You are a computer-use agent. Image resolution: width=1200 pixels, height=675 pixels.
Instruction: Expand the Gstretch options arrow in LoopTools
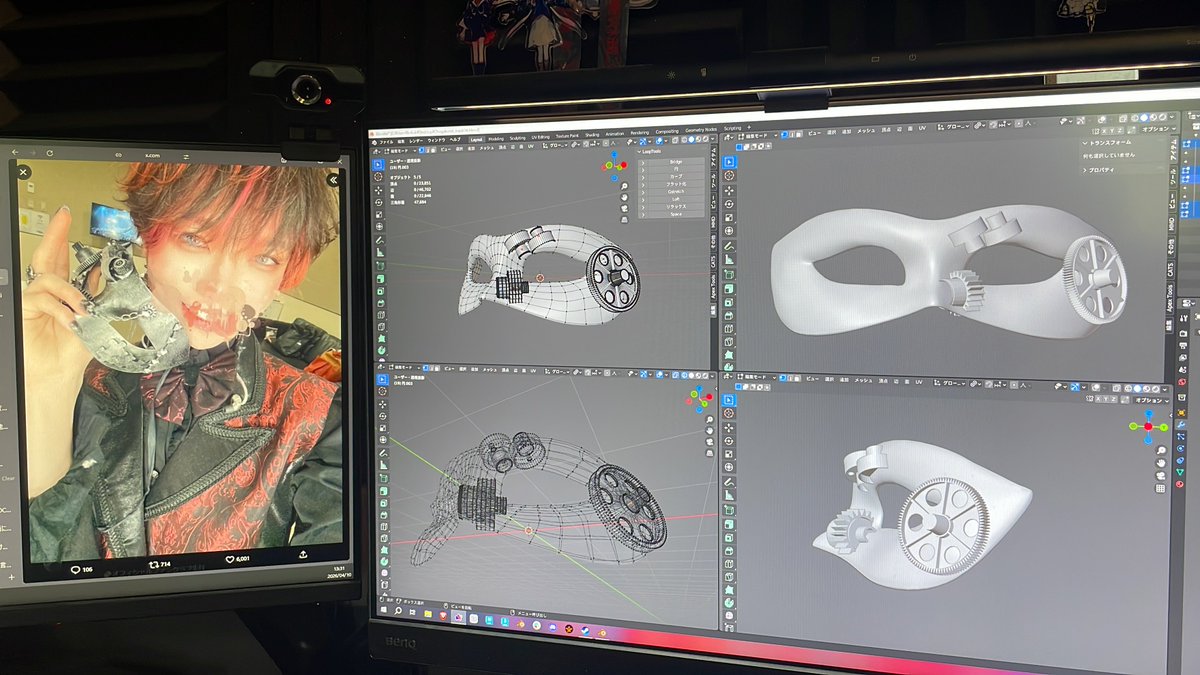643,192
